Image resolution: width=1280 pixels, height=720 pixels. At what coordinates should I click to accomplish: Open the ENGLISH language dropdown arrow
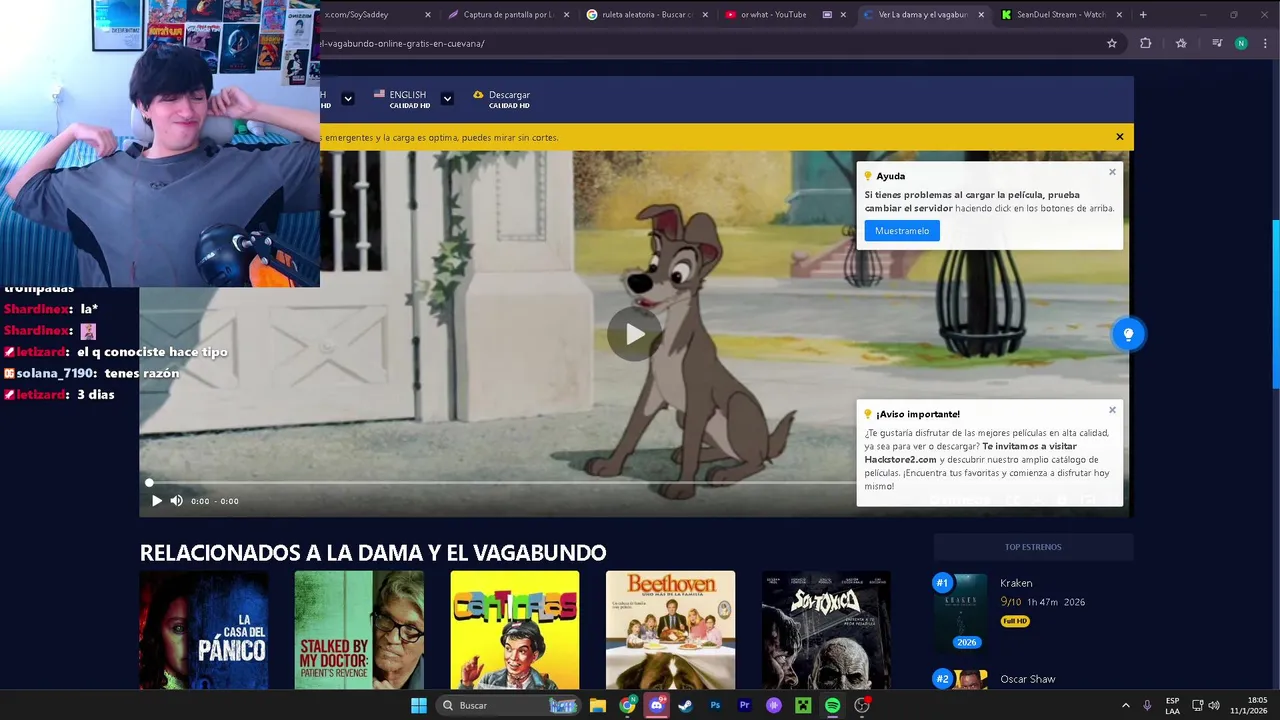[447, 99]
